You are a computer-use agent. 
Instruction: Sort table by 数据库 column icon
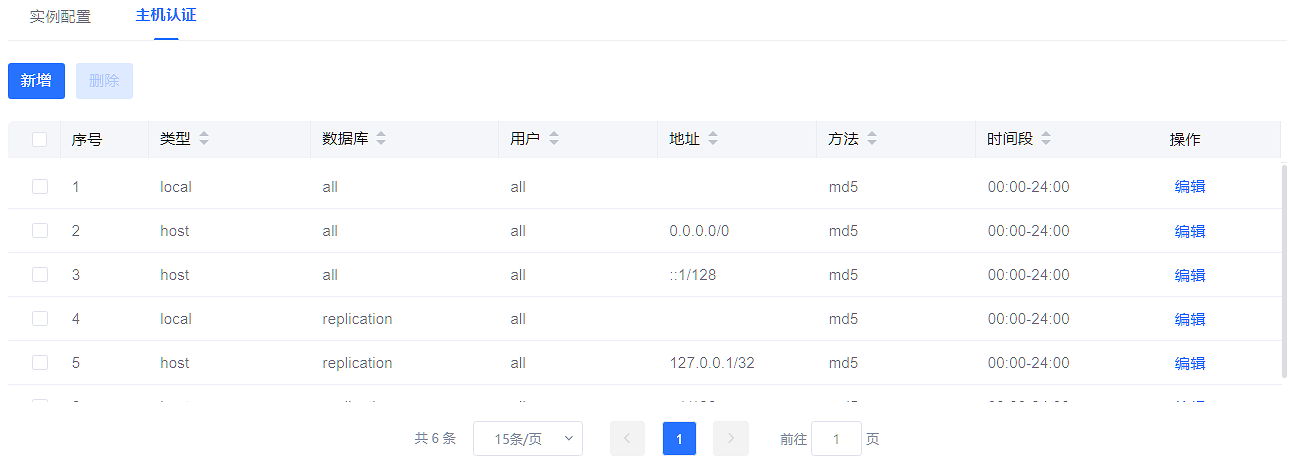click(x=381, y=139)
